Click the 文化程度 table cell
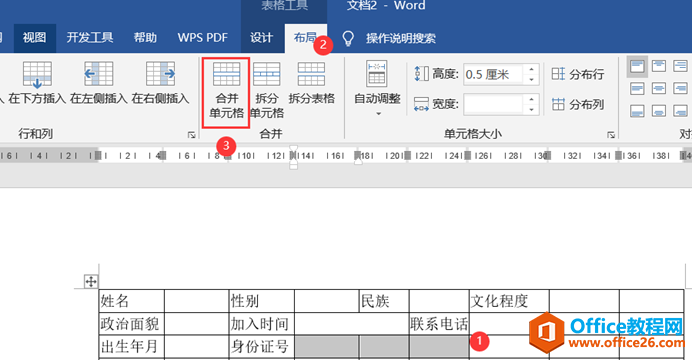This screenshot has height=360, width=692. click(x=509, y=301)
